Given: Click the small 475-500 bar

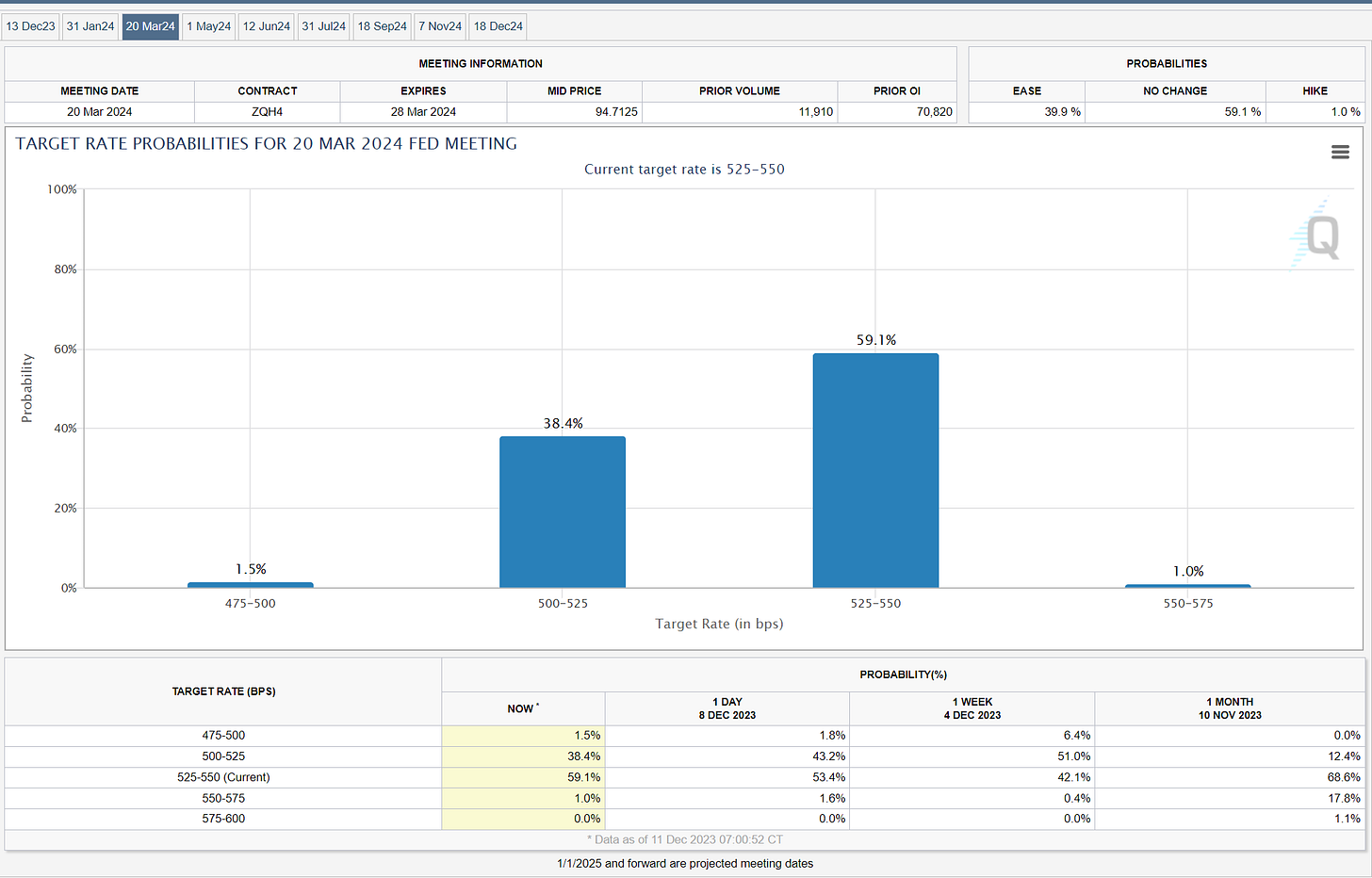Looking at the screenshot, I should pyautogui.click(x=251, y=585).
